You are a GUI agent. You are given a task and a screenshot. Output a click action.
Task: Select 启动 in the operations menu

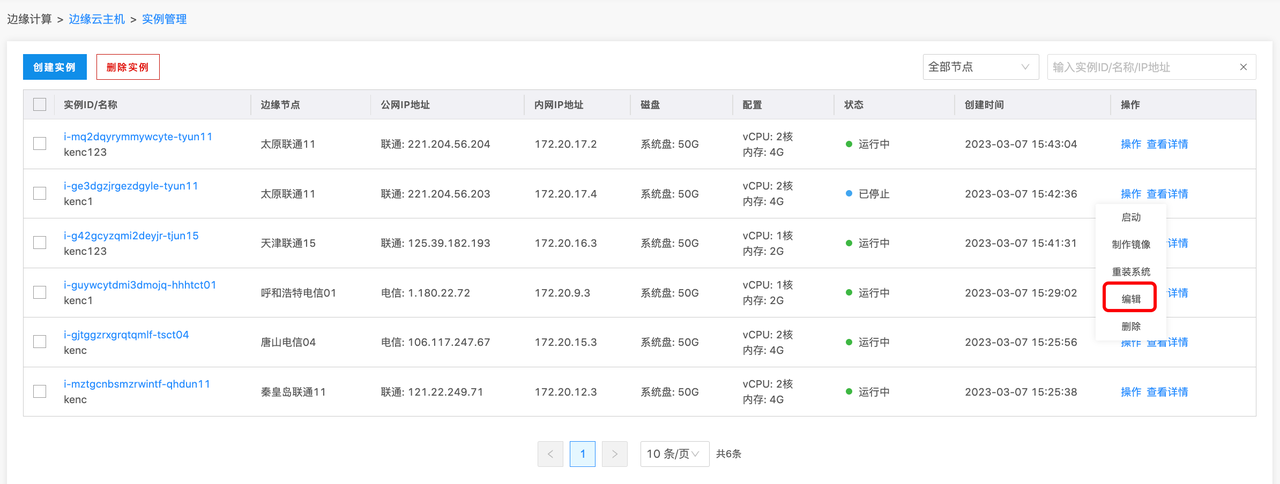(x=1130, y=217)
